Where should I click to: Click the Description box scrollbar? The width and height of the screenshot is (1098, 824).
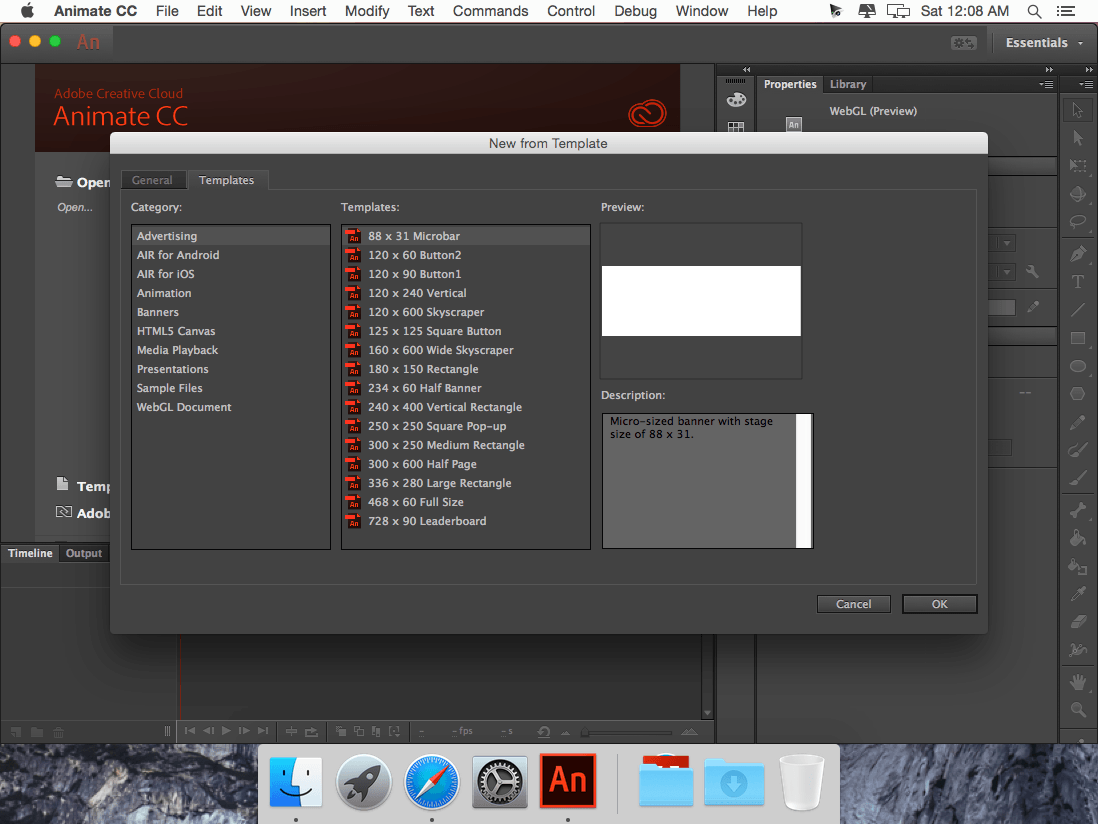[804, 481]
